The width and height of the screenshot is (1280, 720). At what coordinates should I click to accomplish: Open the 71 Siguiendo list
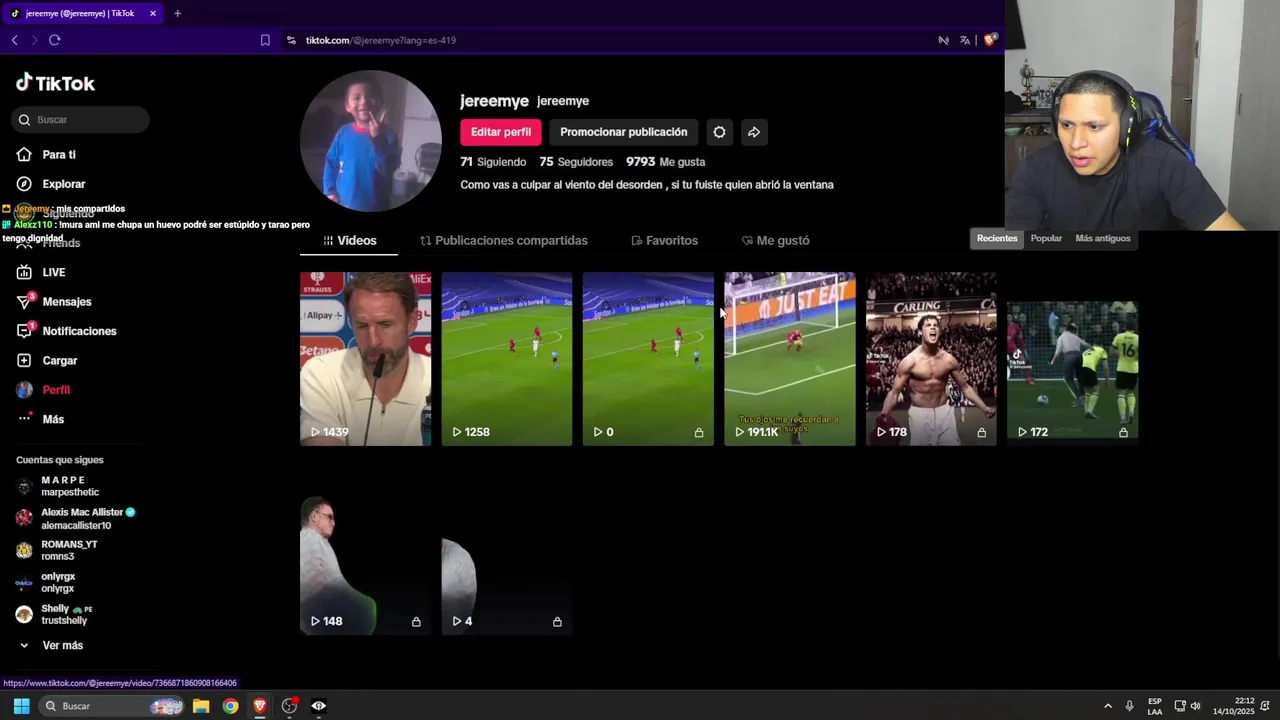pyautogui.click(x=493, y=162)
